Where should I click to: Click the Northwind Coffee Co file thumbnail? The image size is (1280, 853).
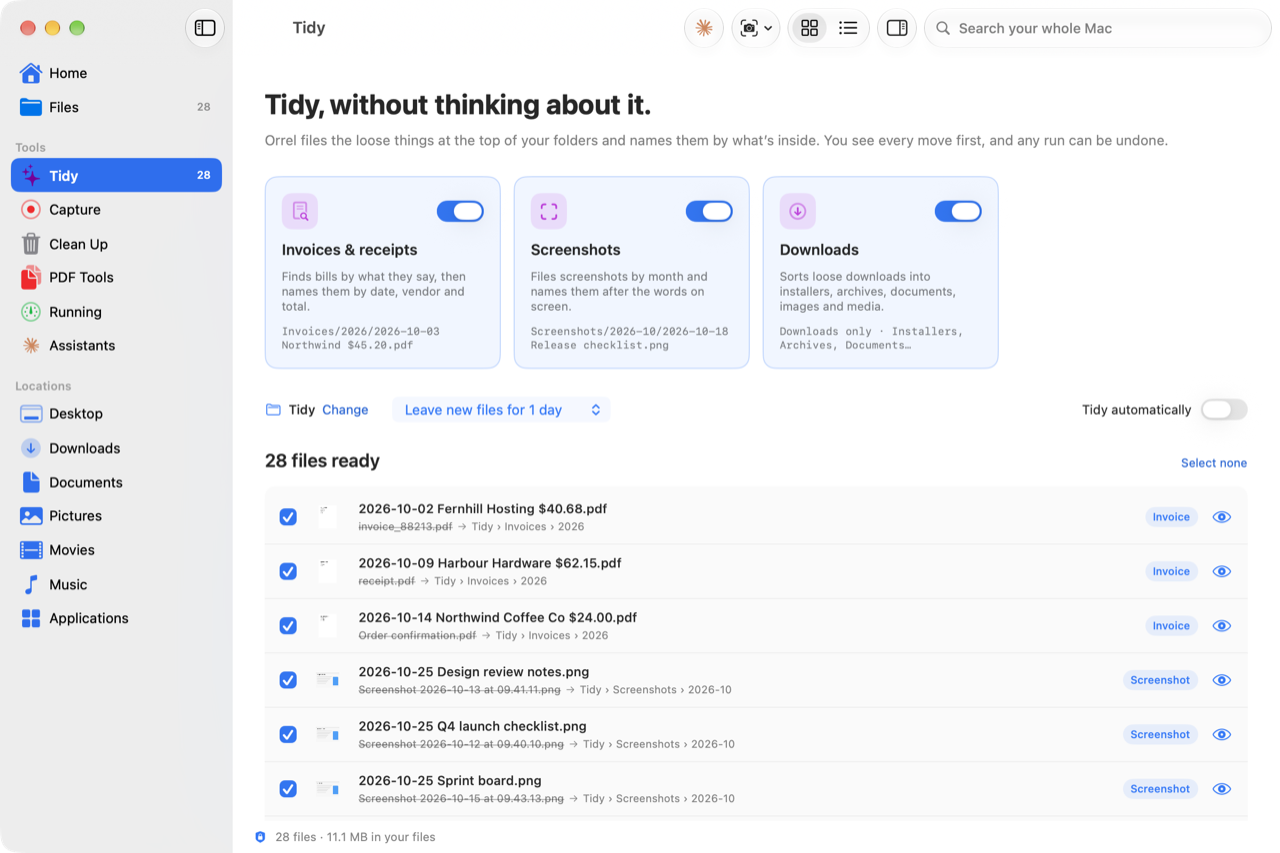point(327,626)
